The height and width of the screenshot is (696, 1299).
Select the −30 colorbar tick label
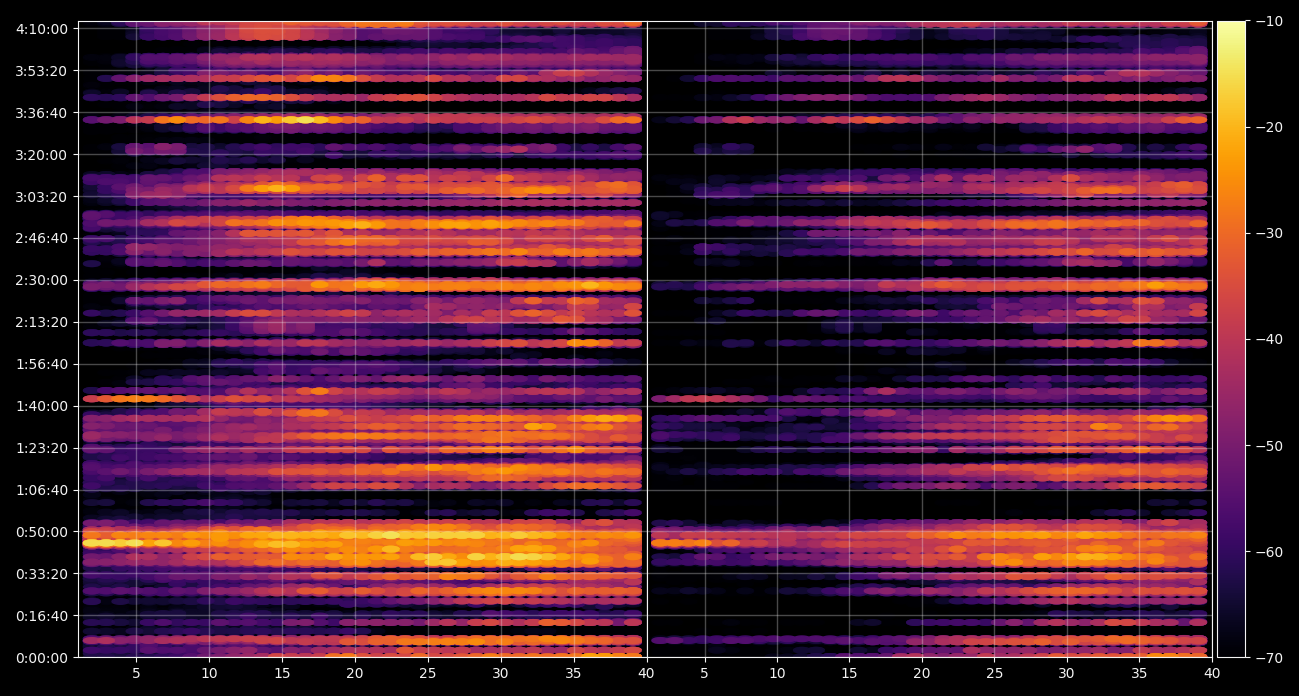[x=1268, y=233]
